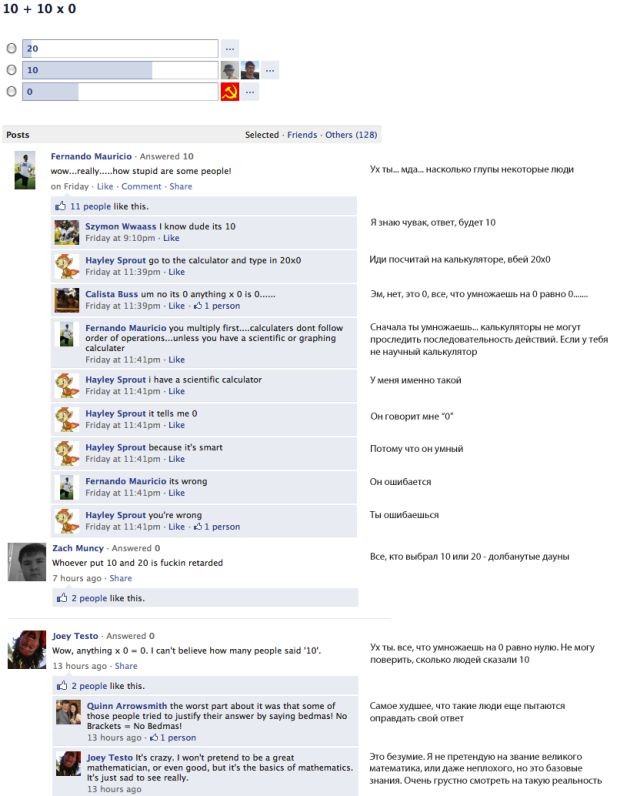Click the answer 10 poll result bar
Viewport: 621px width, 796px height.
click(120, 70)
